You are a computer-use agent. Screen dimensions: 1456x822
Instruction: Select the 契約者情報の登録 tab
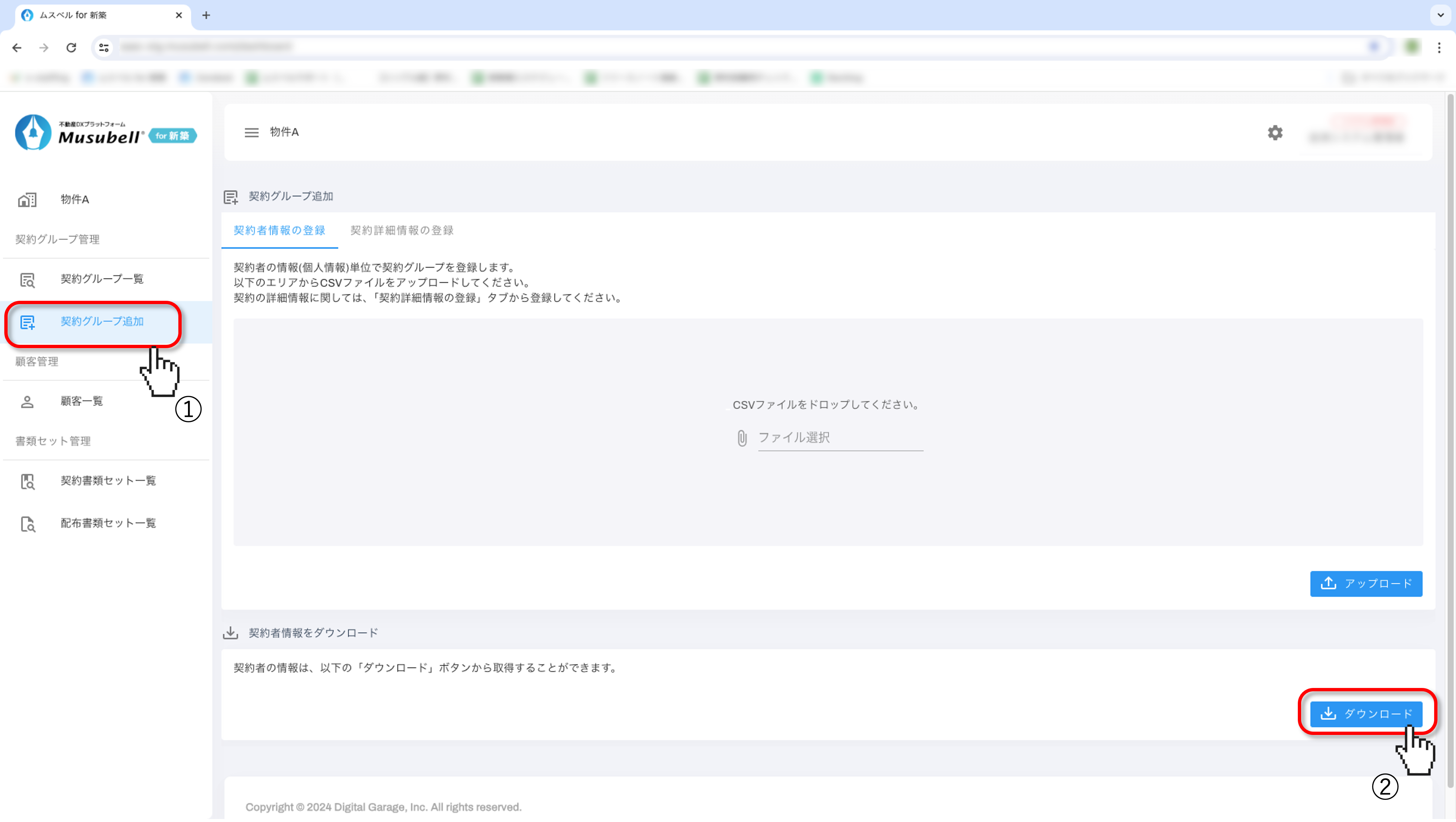(x=279, y=230)
